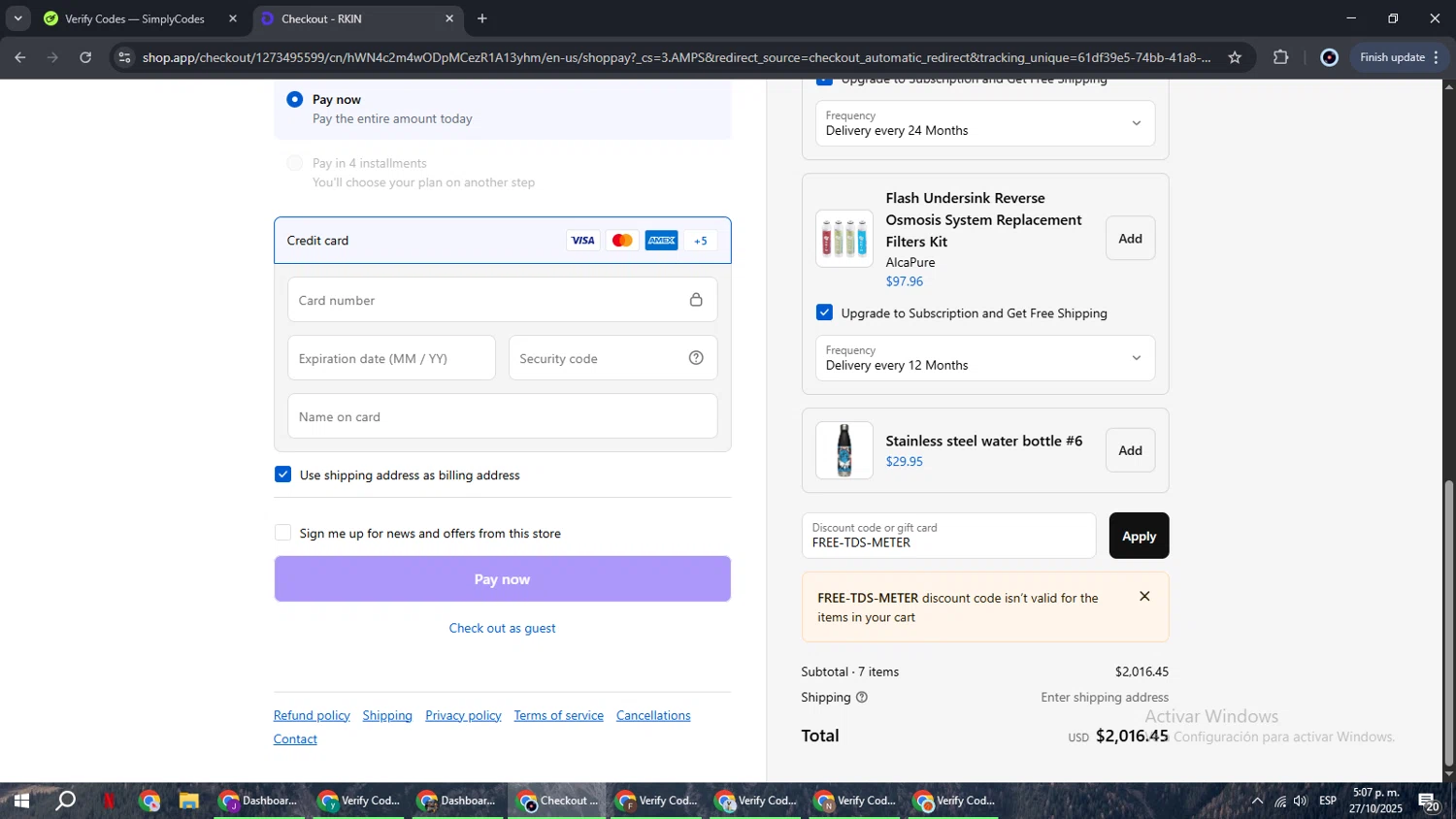Show the +5 additional card types
Viewport: 1456px width, 819px height.
[x=701, y=241]
